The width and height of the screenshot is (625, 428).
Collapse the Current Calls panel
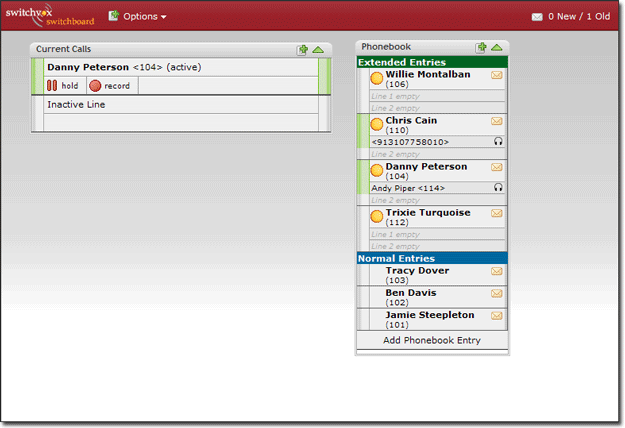pos(318,49)
